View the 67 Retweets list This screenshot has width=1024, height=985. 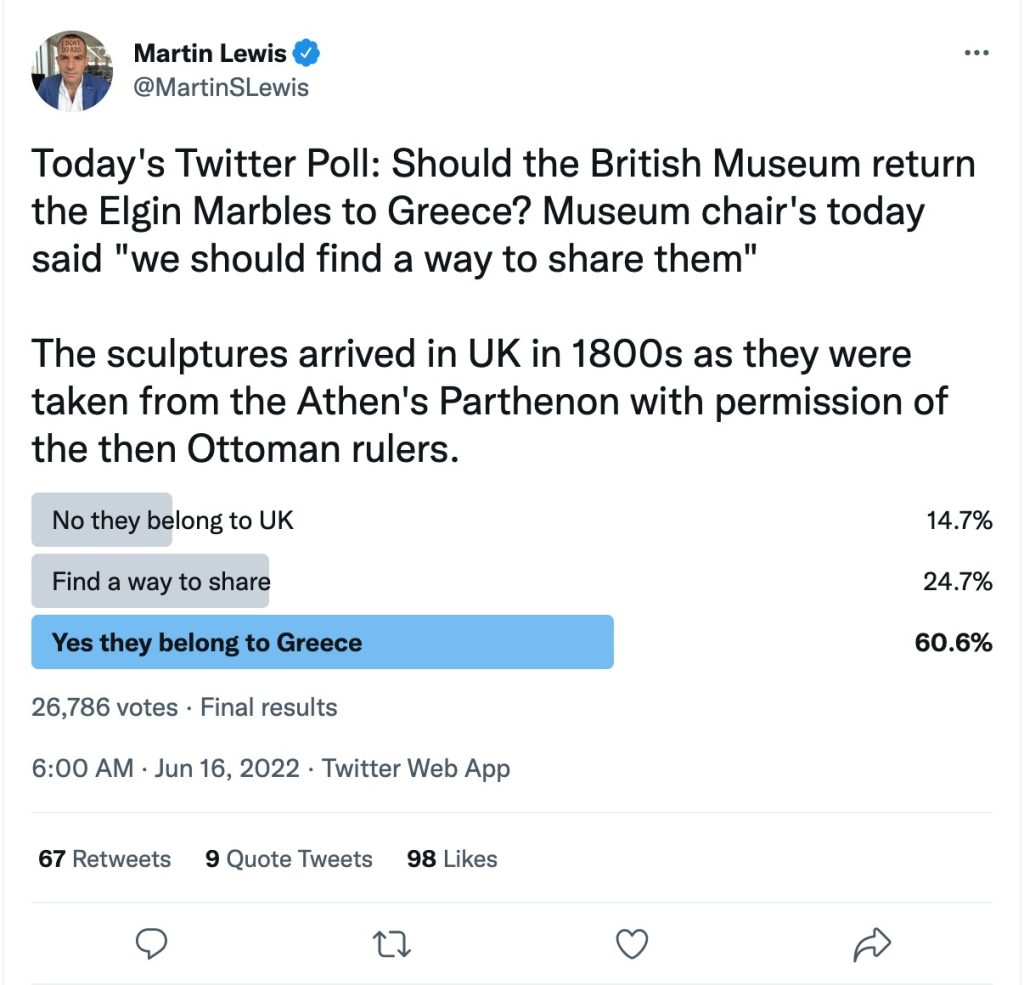coord(104,859)
